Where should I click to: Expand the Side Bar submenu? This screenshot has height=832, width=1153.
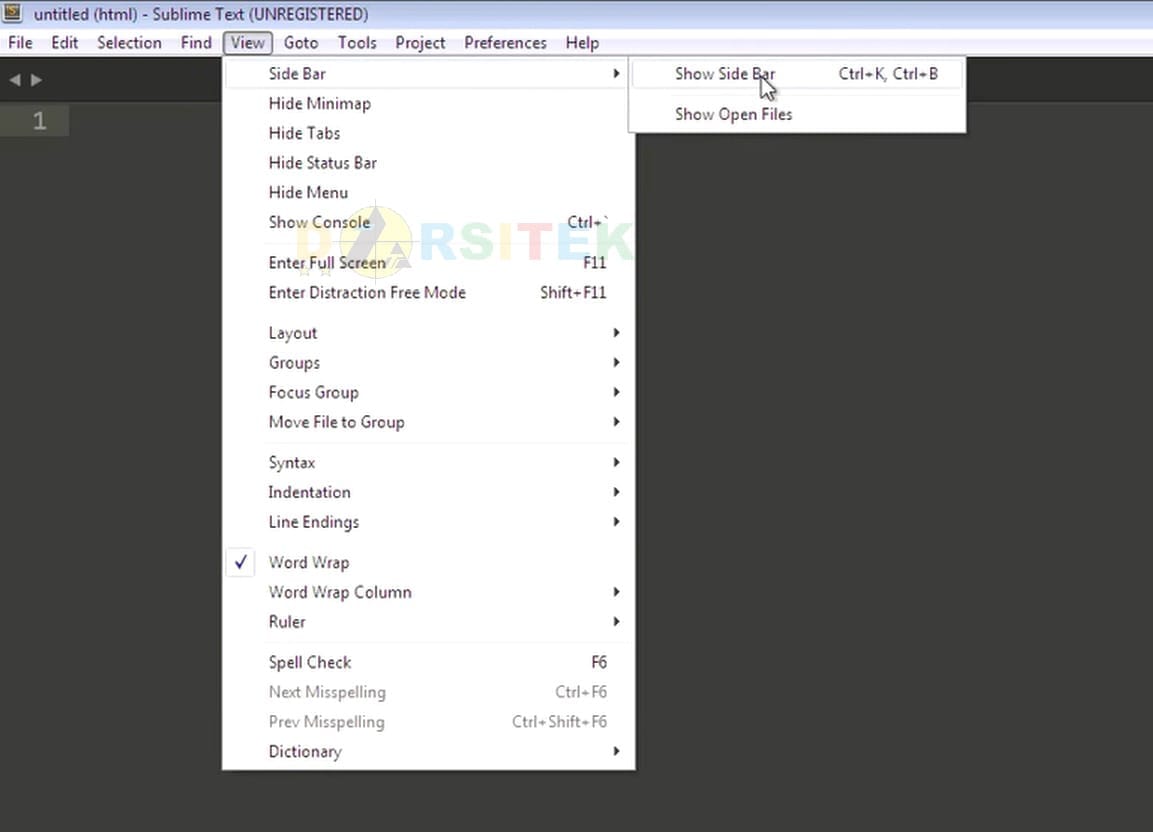(x=429, y=74)
